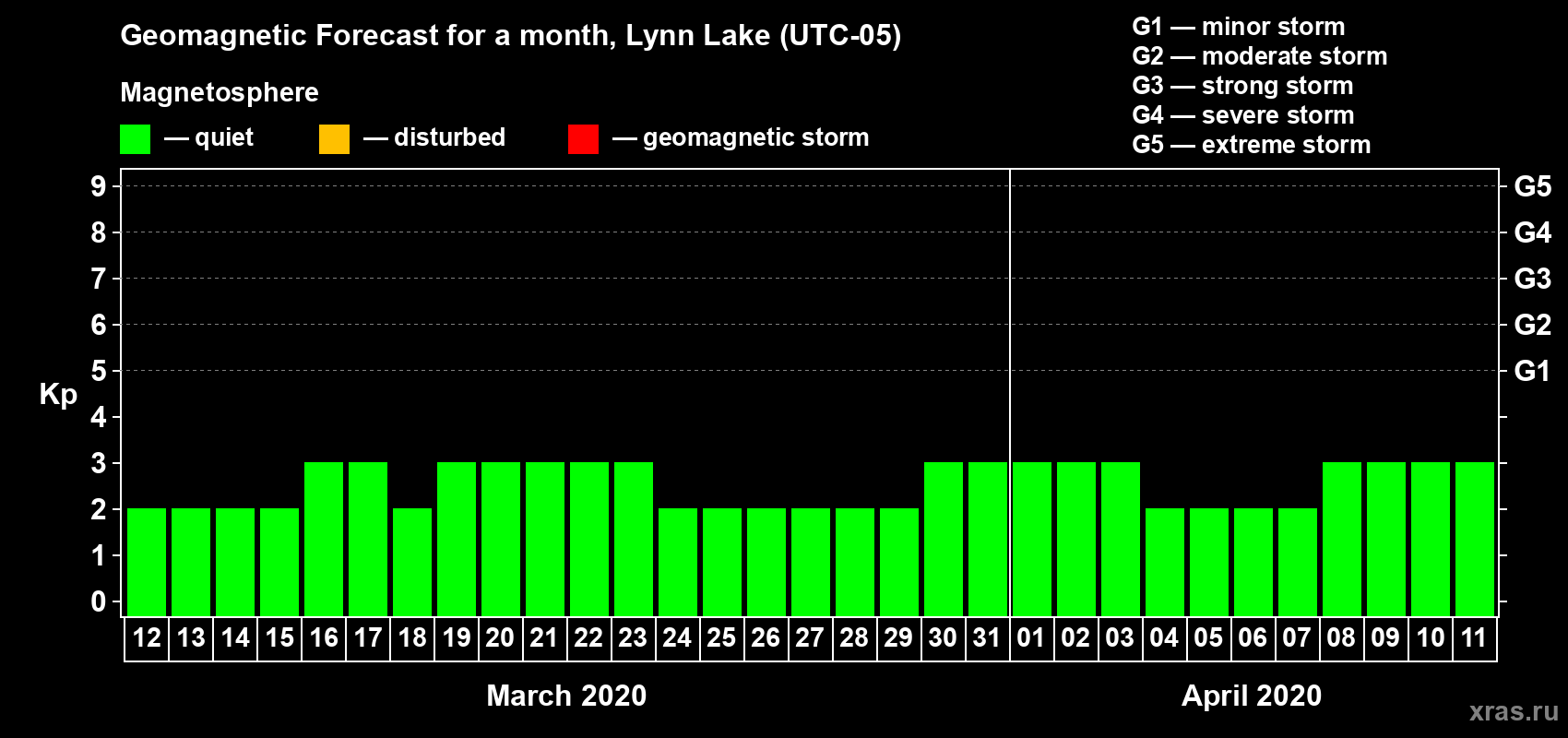Select the bar for April 11
Viewport: 1568px width, 738px height.
point(1475,539)
